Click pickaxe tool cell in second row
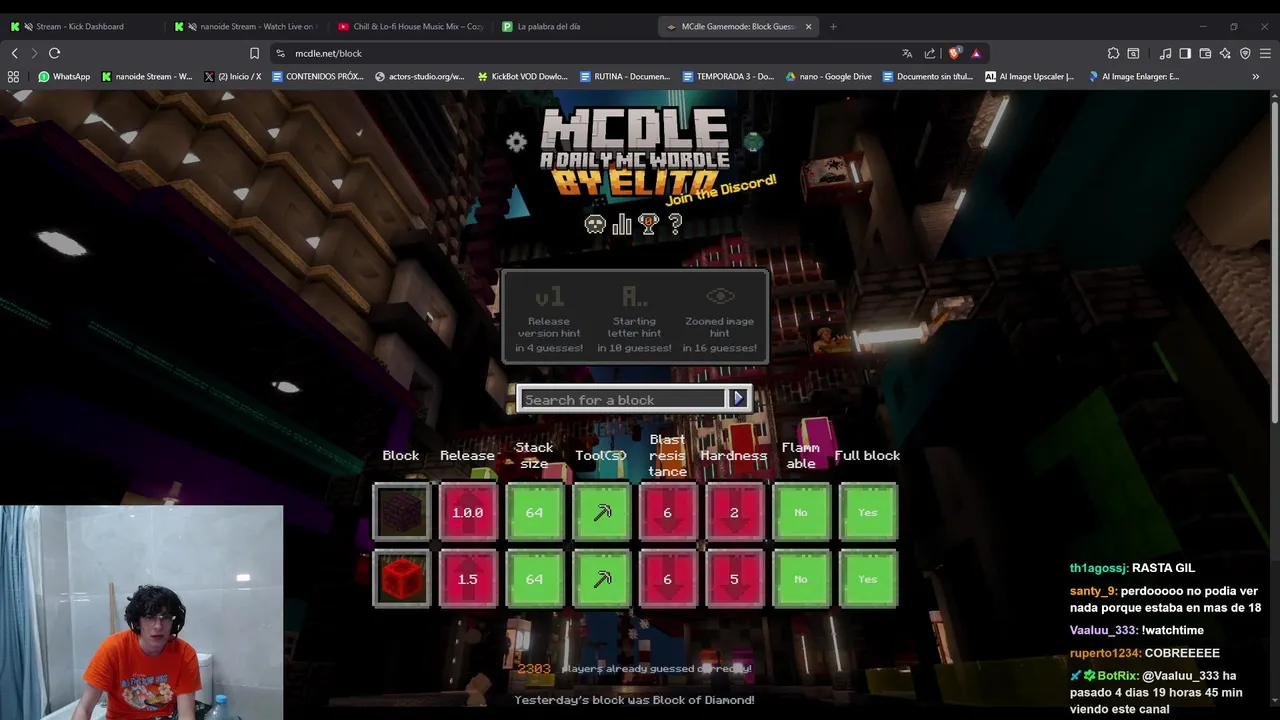This screenshot has height=720, width=1280. pyautogui.click(x=601, y=579)
